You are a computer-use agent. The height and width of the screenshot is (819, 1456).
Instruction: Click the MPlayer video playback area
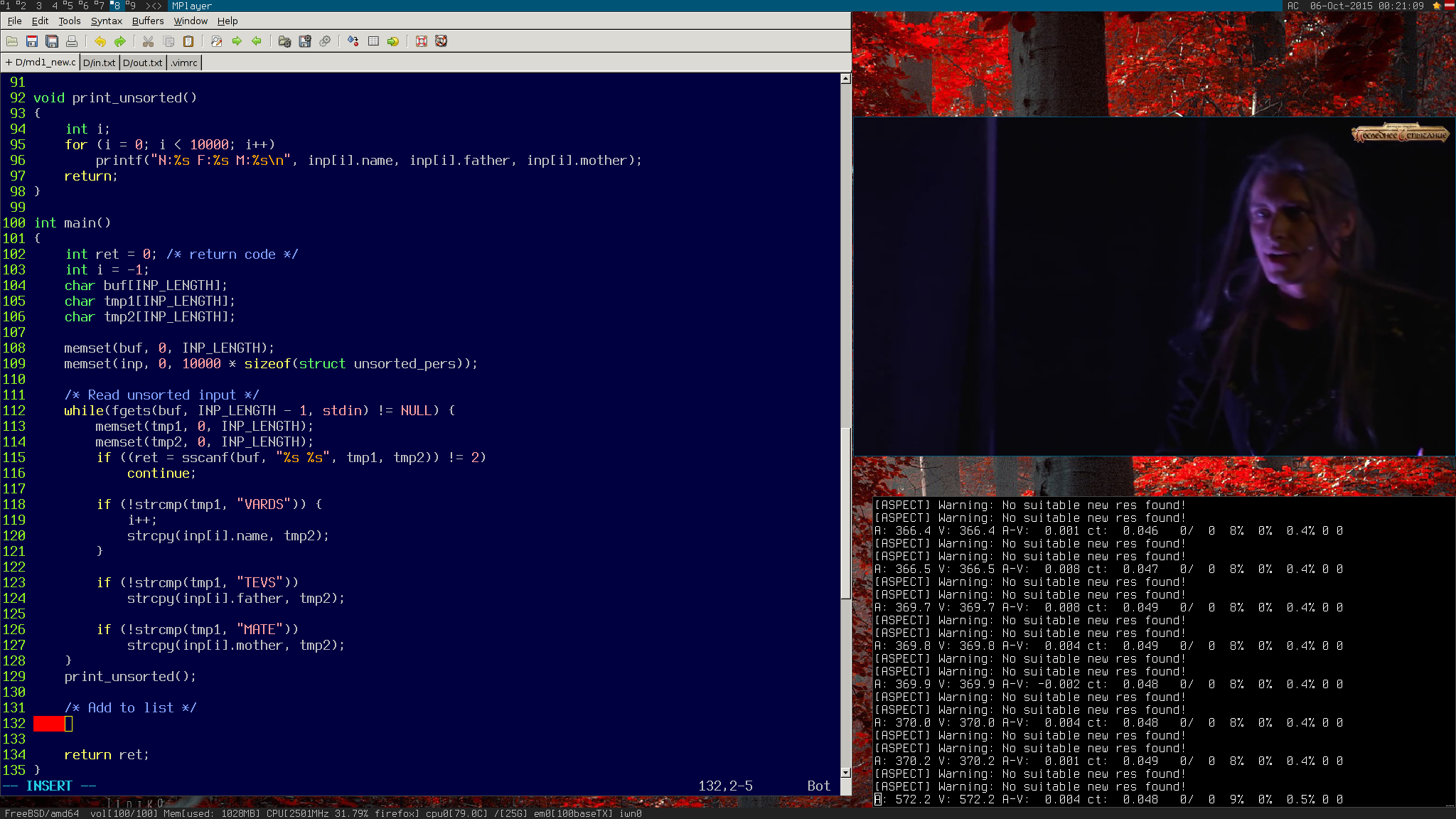1155,287
